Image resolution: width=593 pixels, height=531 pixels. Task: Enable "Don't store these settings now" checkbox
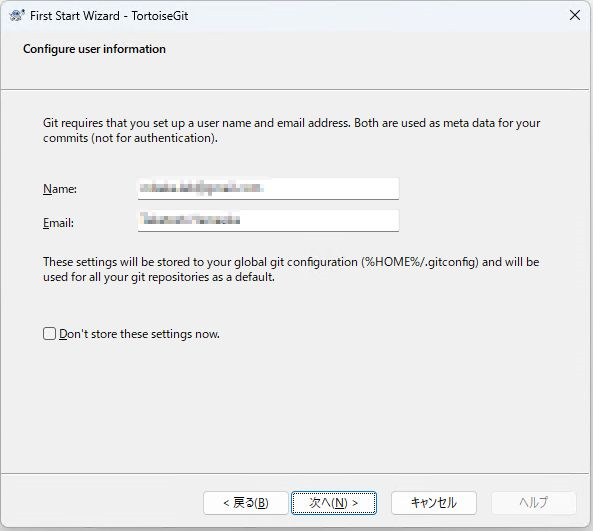click(50, 334)
